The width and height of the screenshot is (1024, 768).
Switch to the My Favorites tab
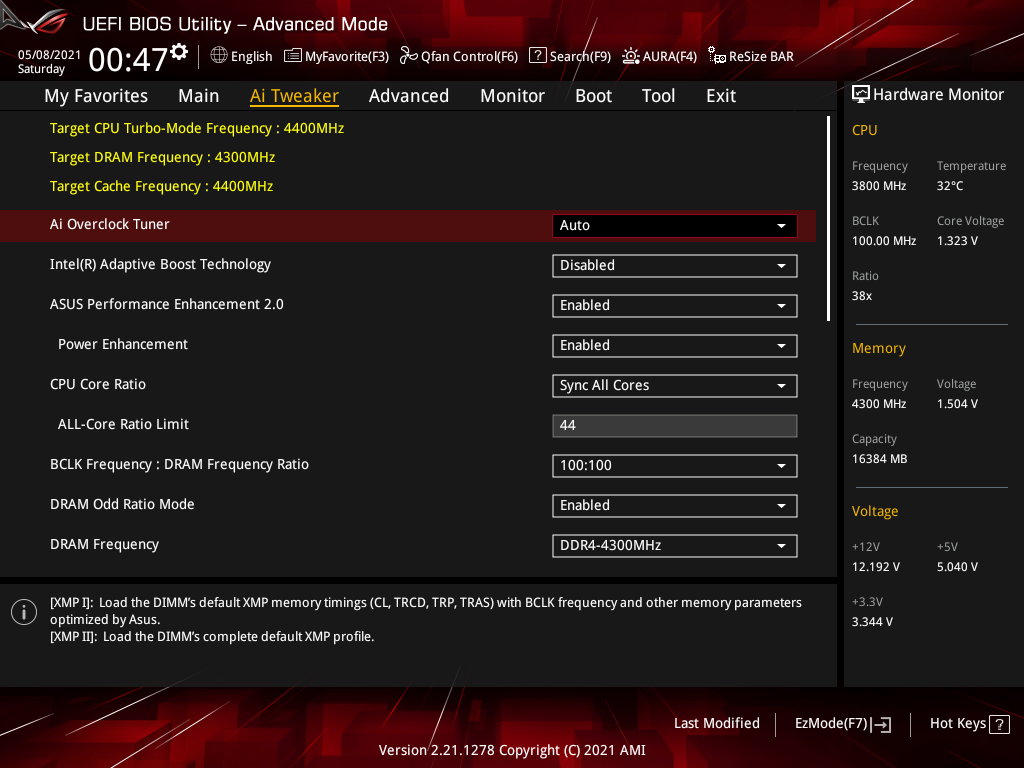pyautogui.click(x=96, y=96)
